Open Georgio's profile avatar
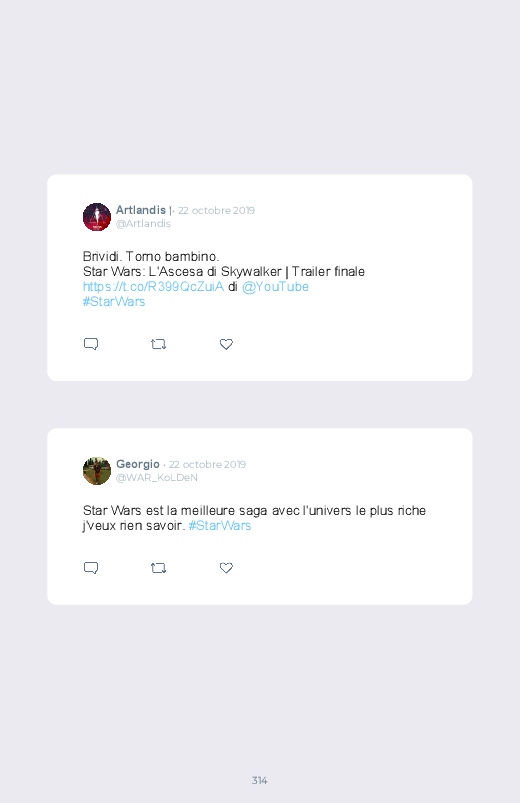The height and width of the screenshot is (803, 520). pos(97,471)
